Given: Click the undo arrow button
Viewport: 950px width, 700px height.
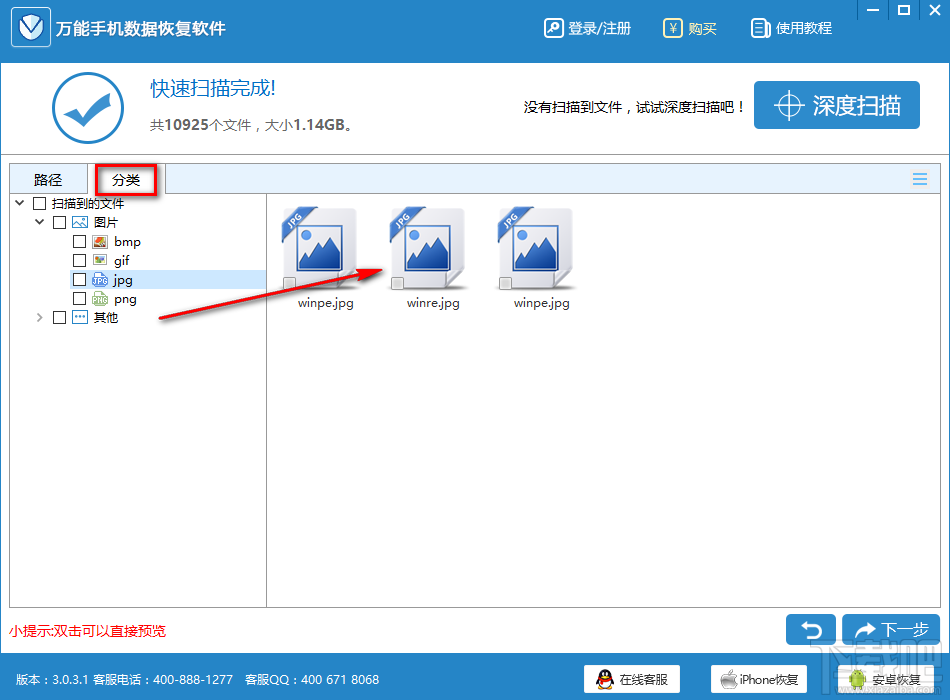Looking at the screenshot, I should (x=811, y=630).
